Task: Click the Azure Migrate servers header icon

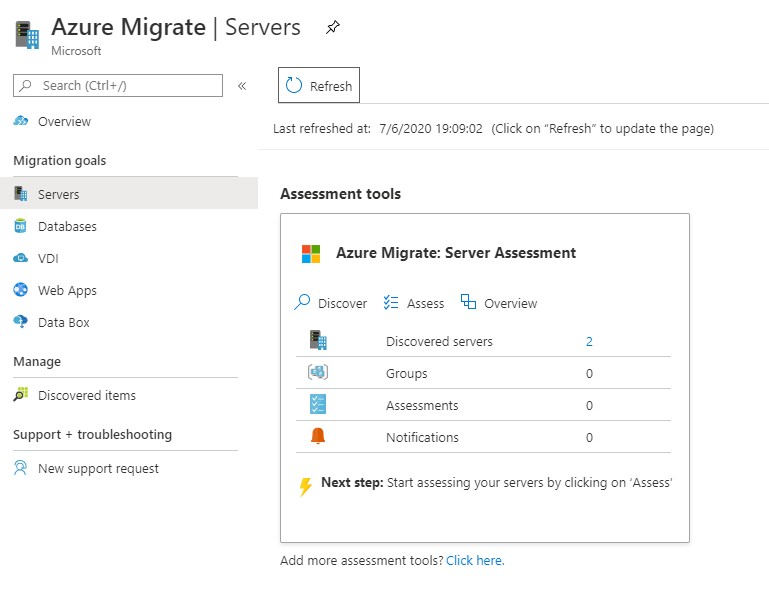Action: tap(27, 34)
